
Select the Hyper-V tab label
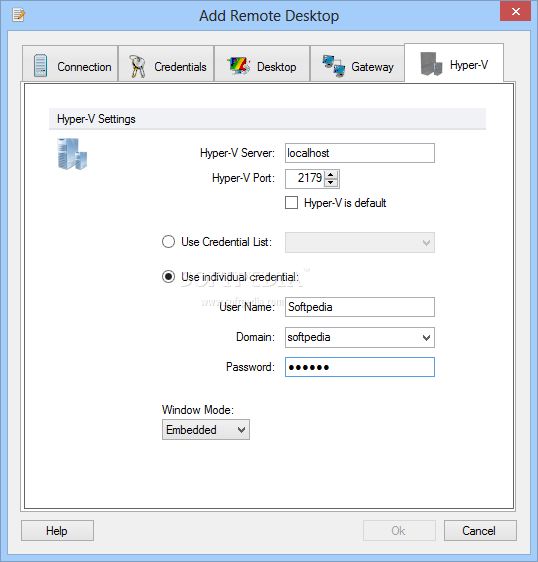pyautogui.click(x=469, y=65)
